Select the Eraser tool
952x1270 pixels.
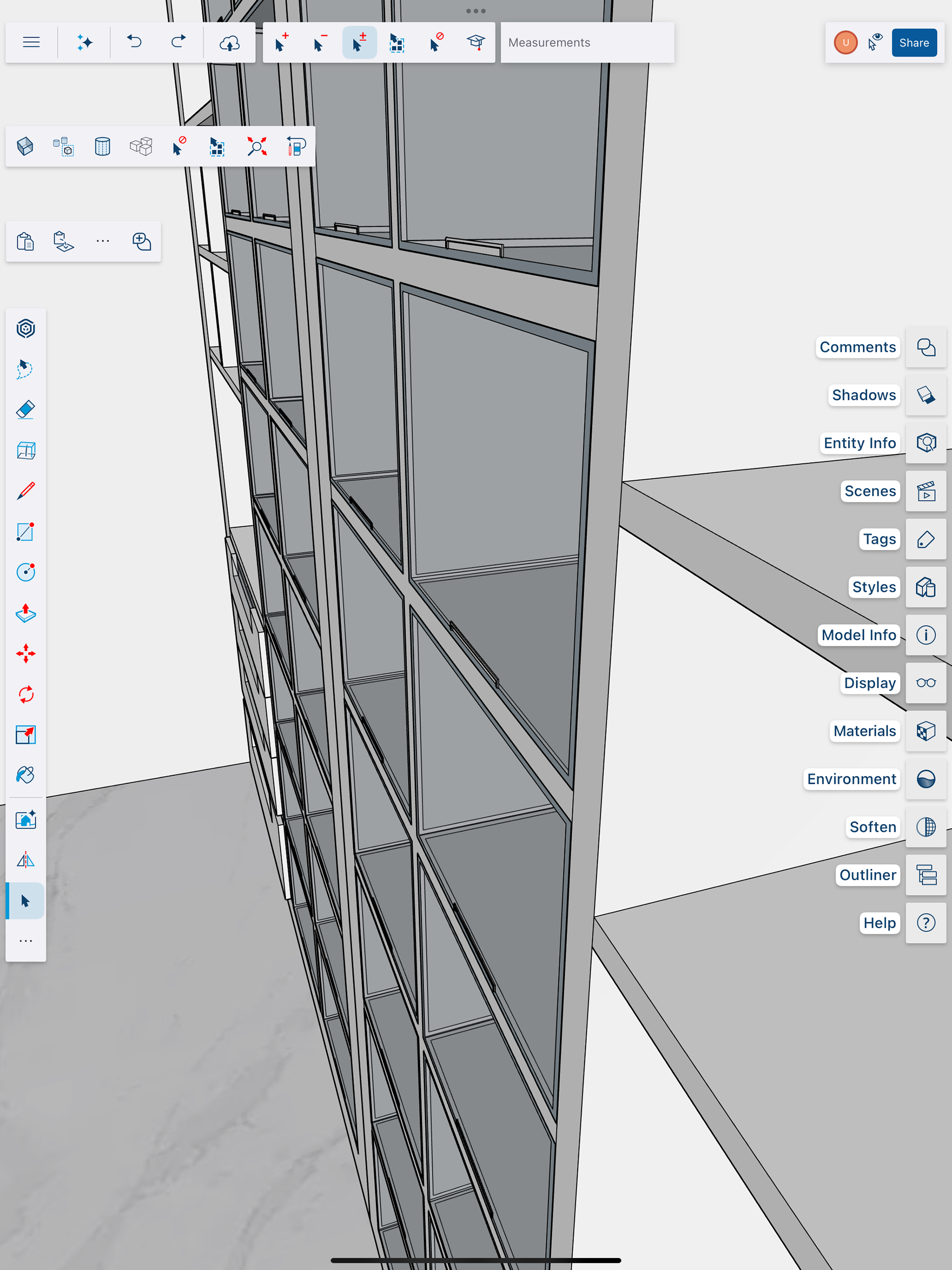pos(26,410)
